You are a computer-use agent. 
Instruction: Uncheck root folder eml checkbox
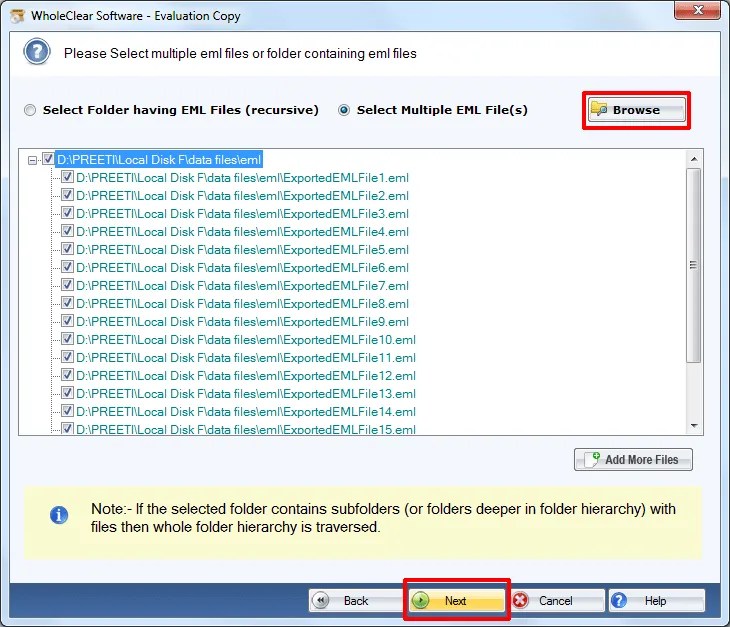(48, 159)
